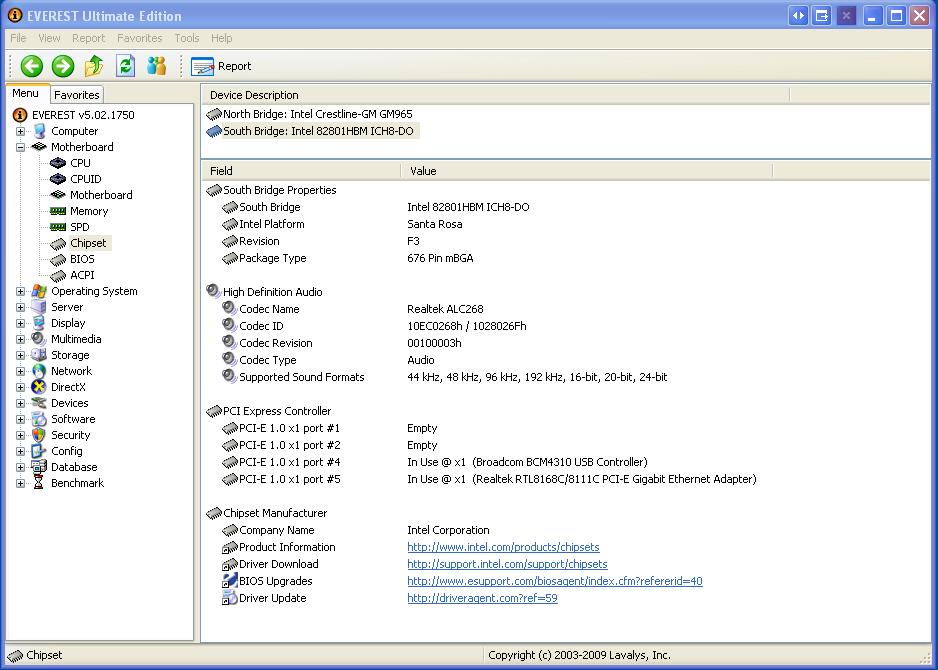
Task: Select the Motherboard sub-item in the tree
Action: tap(101, 195)
